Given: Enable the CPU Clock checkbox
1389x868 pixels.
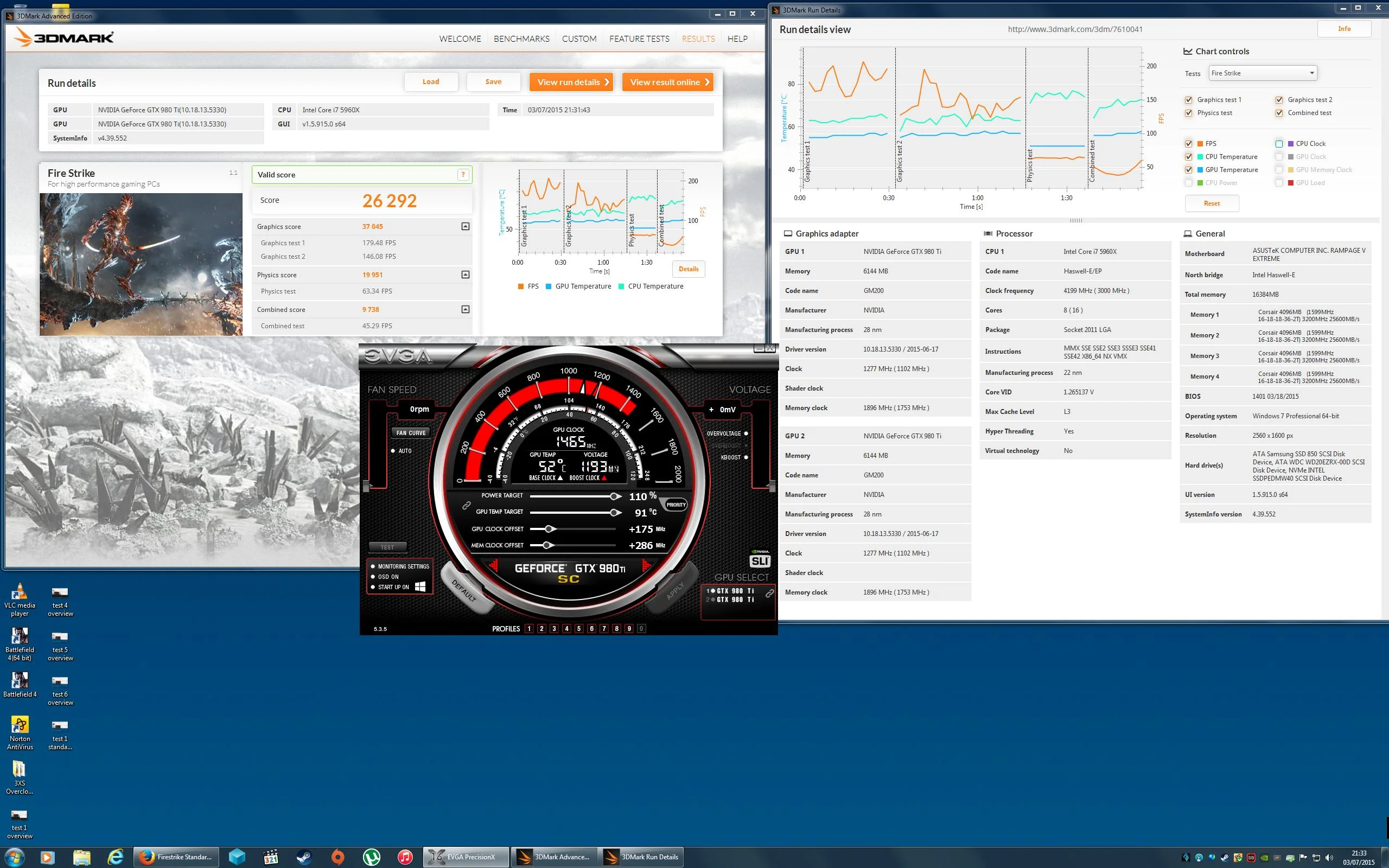Looking at the screenshot, I should click(1279, 144).
